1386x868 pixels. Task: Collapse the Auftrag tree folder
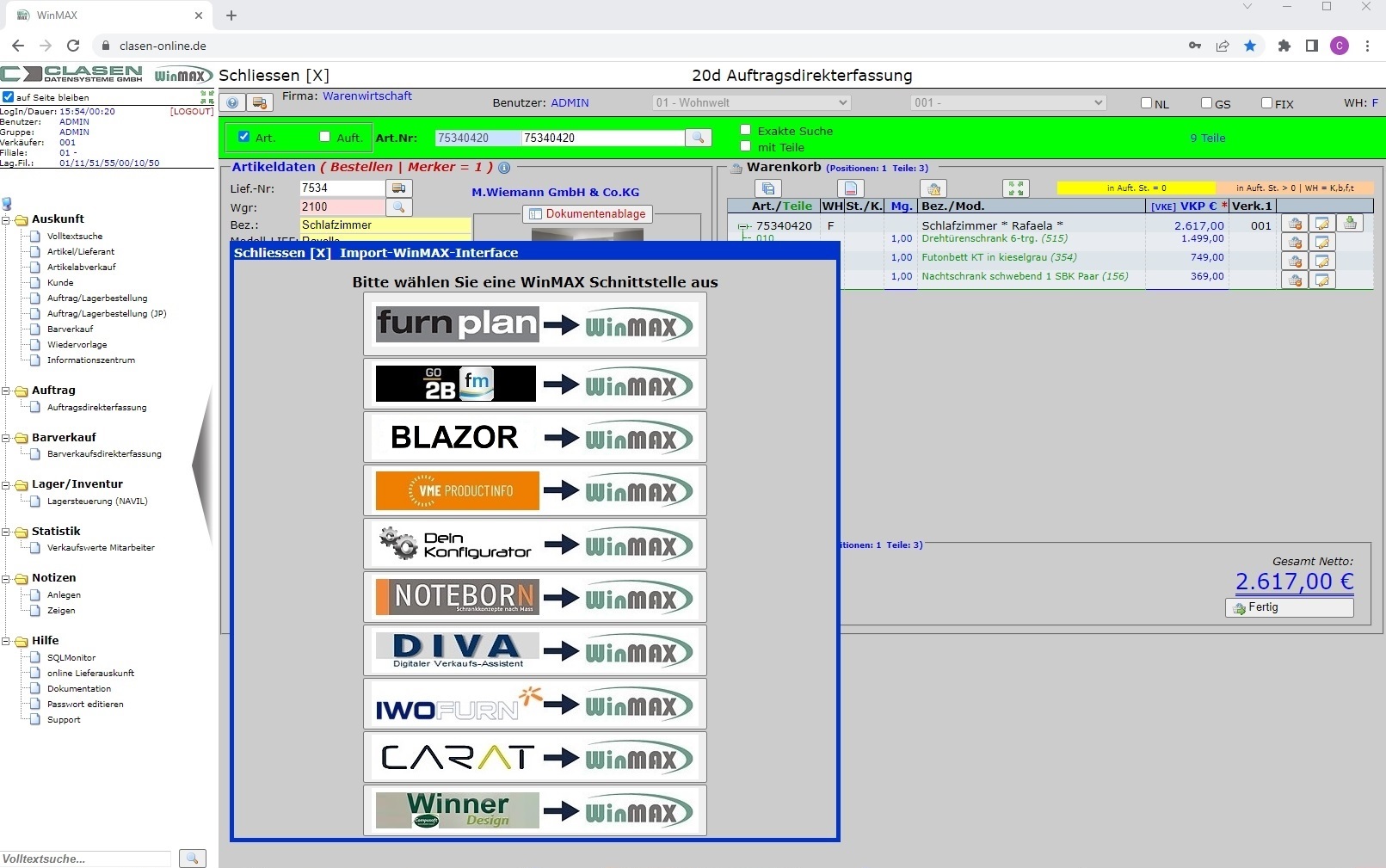pos(6,391)
